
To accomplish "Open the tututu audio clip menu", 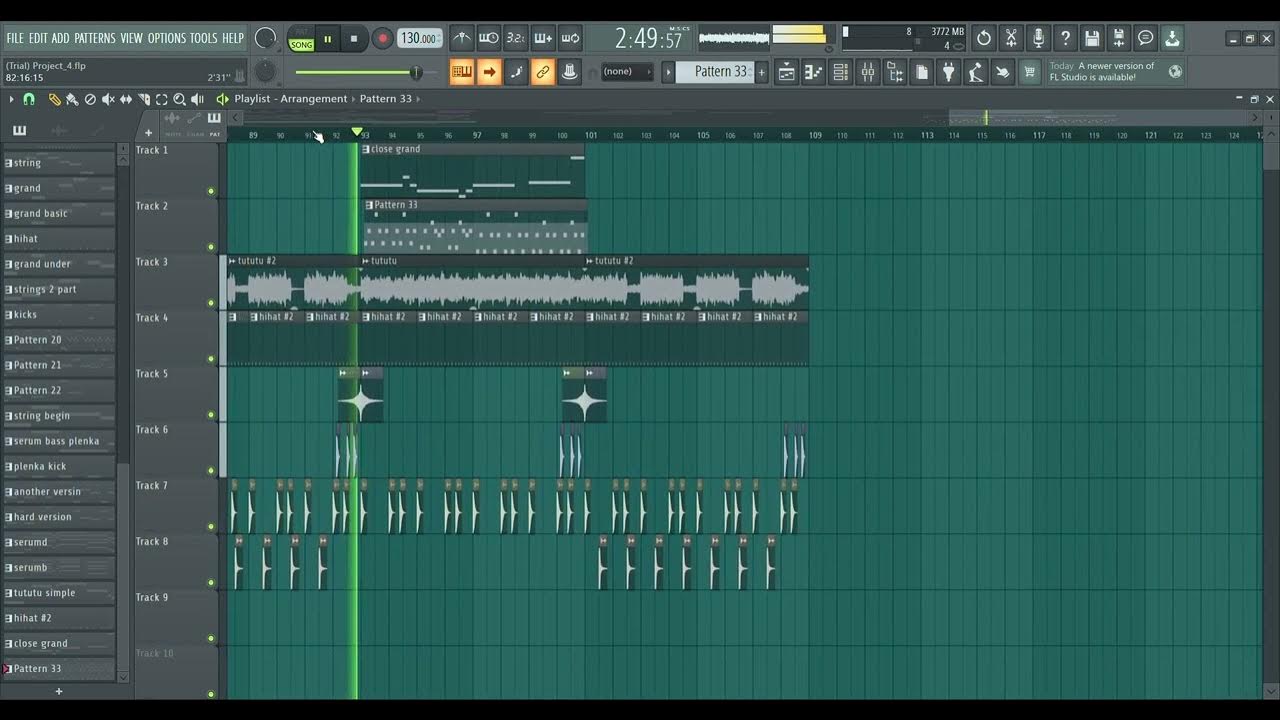I will click(x=366, y=261).
